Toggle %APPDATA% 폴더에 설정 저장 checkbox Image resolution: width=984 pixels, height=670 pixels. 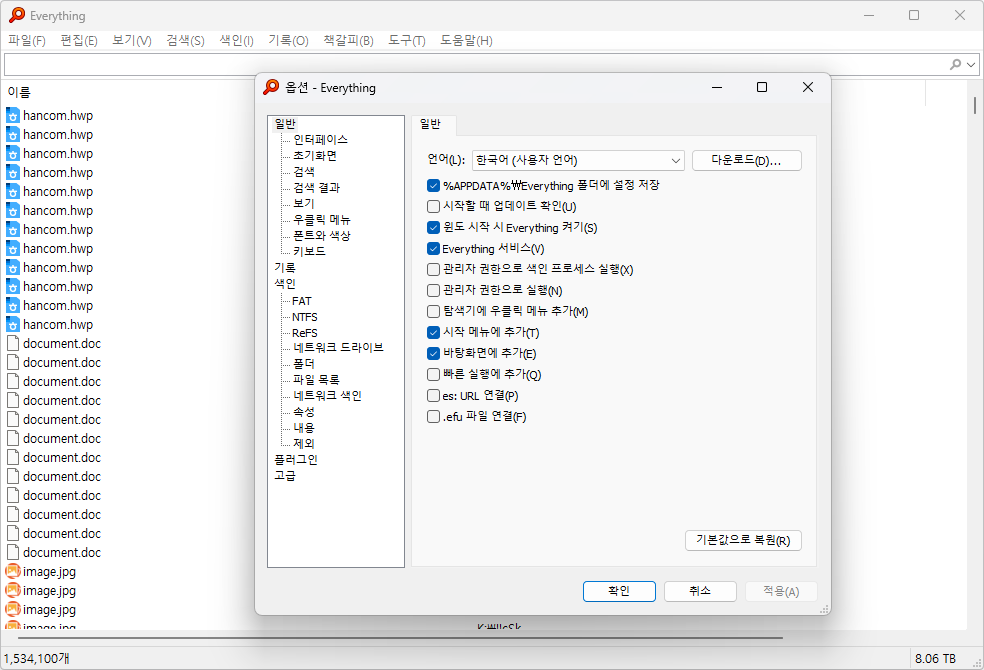[x=433, y=186]
